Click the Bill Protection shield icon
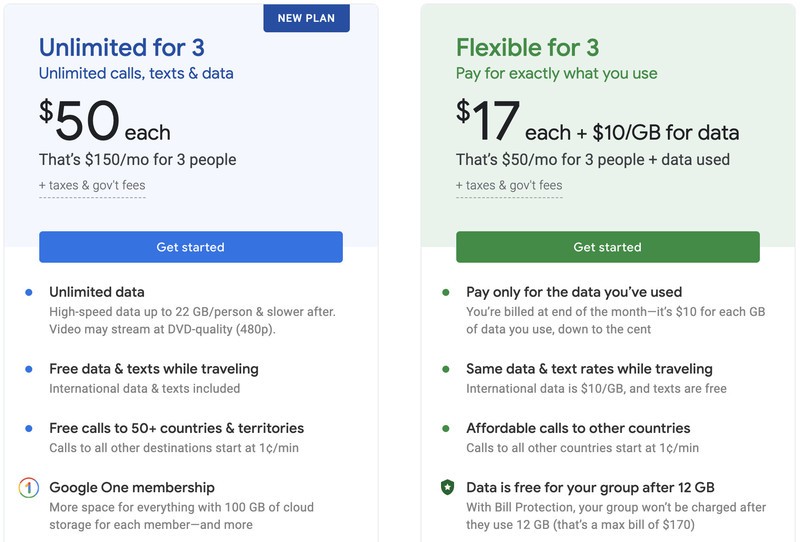The width and height of the screenshot is (800, 542). pos(447,487)
